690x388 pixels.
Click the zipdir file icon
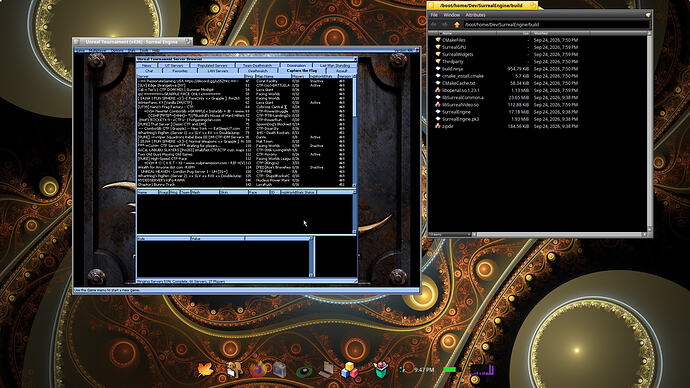click(438, 126)
